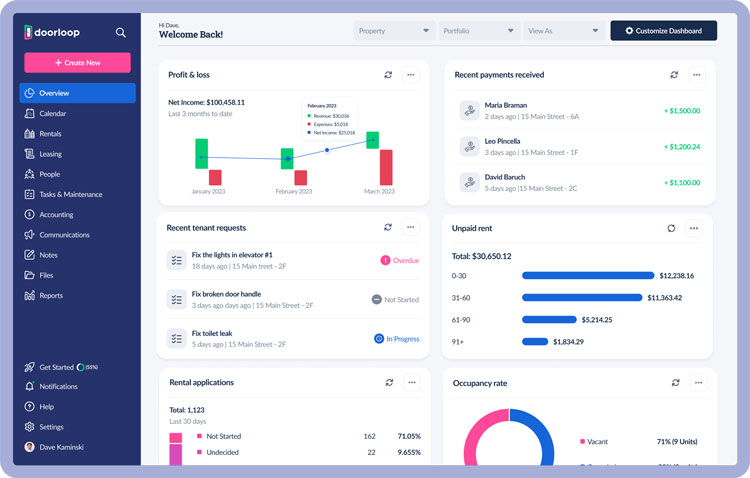750x478 pixels.
Task: Open more options for Rental applications
Action: point(411,383)
